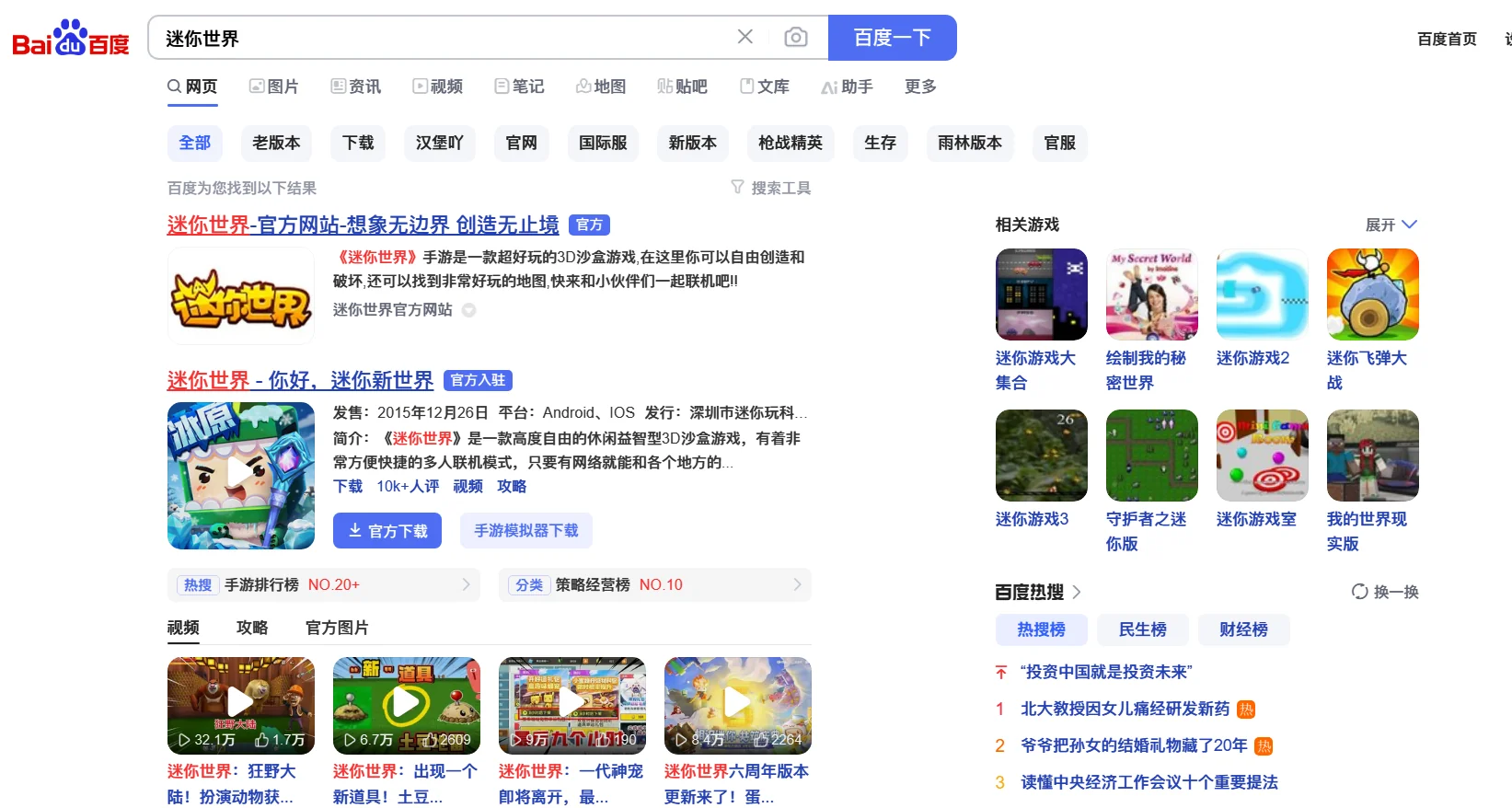The image size is (1512, 808).
Task: Open the 文库 tab
Action: tap(765, 87)
